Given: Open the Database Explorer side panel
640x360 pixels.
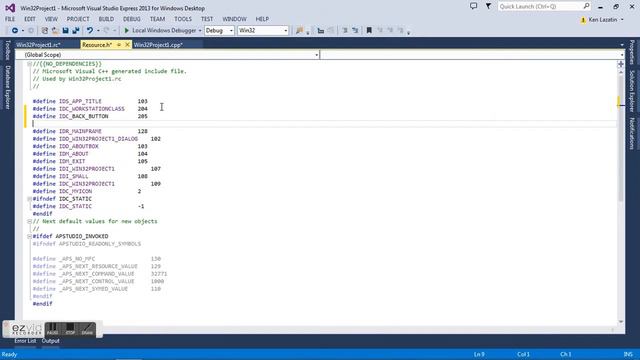Looking at the screenshot, I should click(x=7, y=87).
